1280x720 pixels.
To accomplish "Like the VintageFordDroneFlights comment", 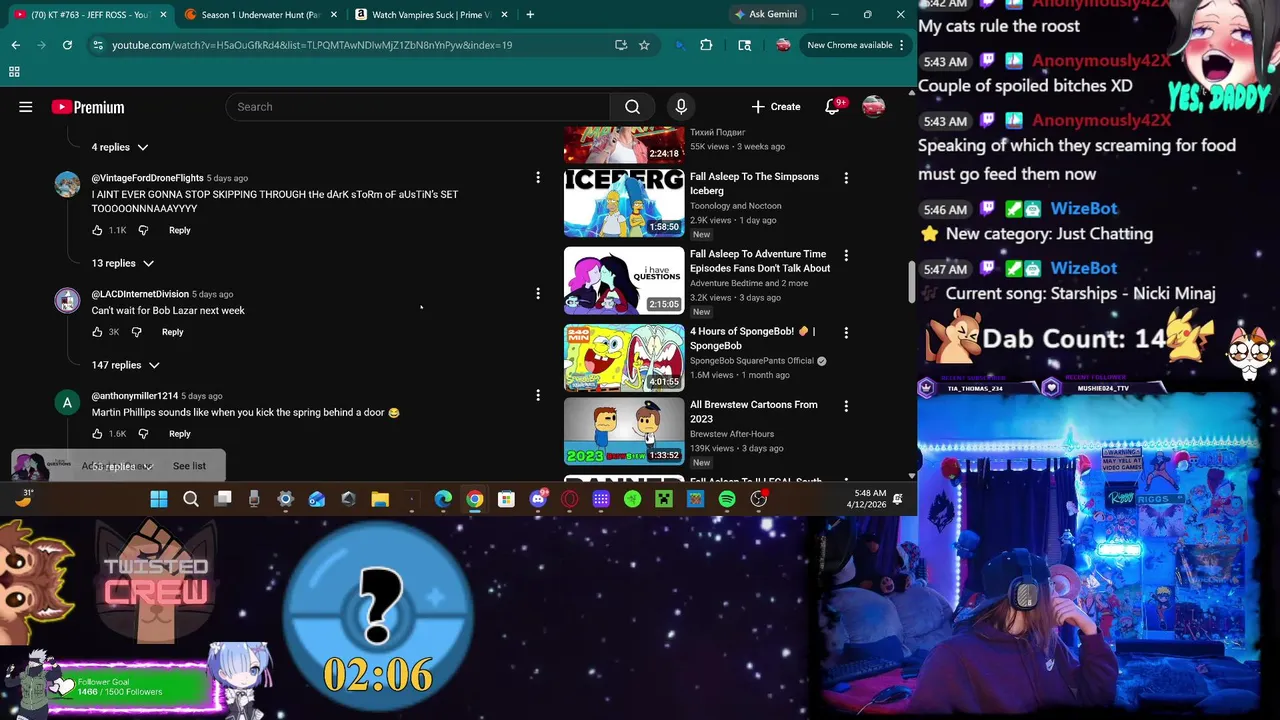I will (x=97, y=230).
